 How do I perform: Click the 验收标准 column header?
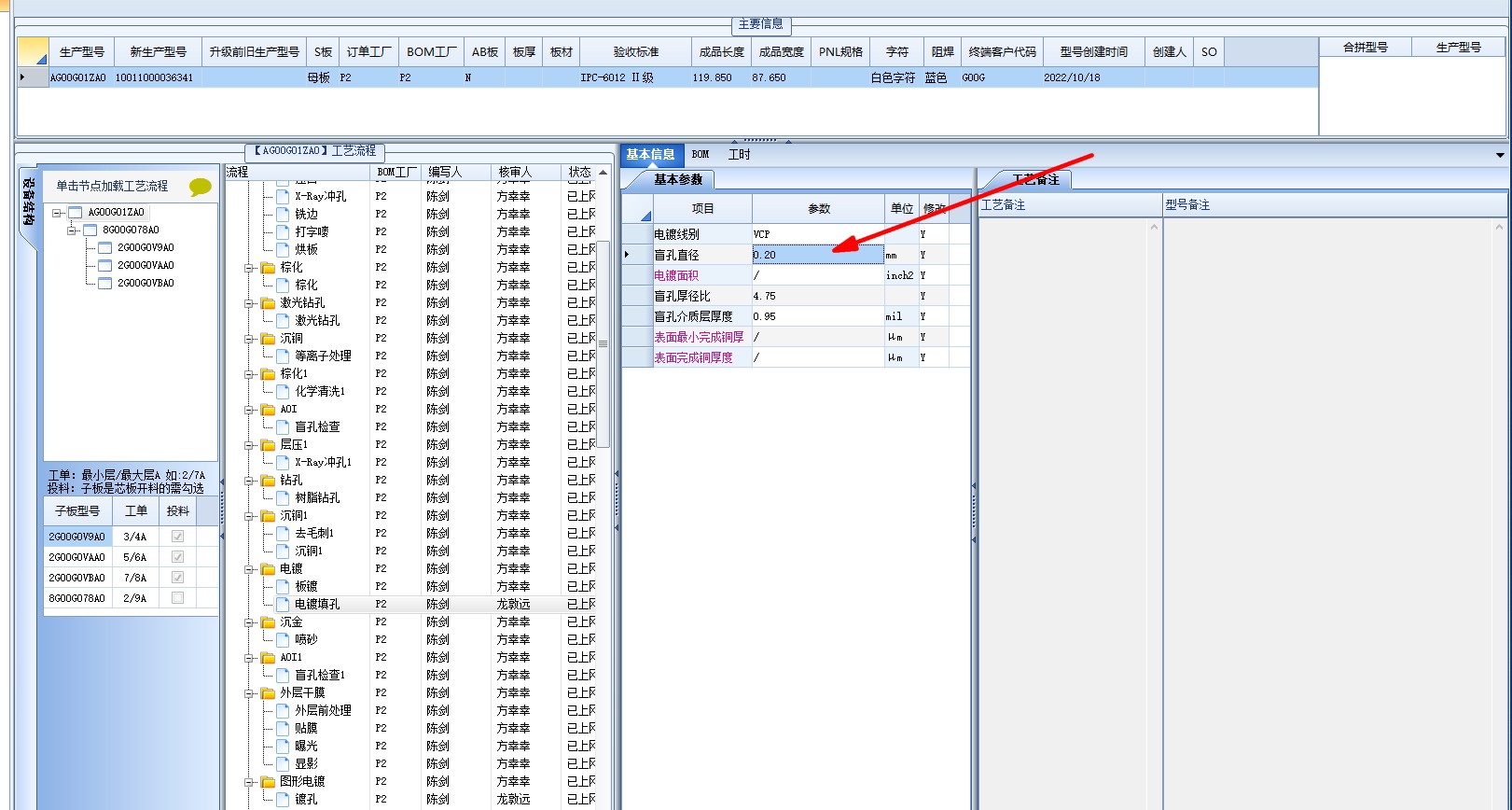(636, 52)
